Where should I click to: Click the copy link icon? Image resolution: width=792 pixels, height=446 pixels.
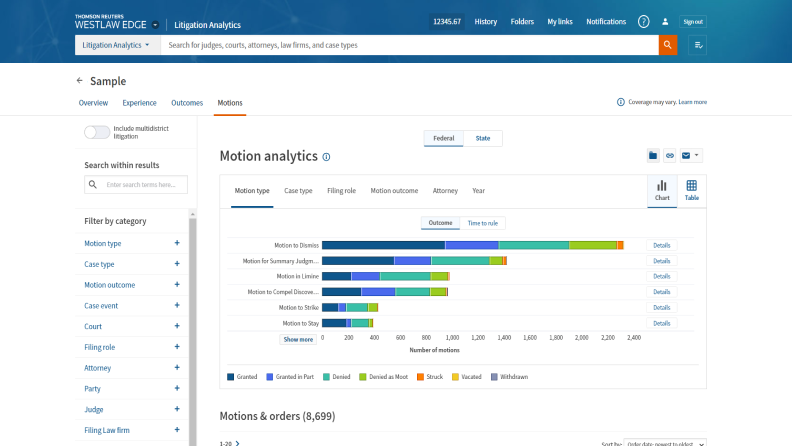pyautogui.click(x=670, y=156)
